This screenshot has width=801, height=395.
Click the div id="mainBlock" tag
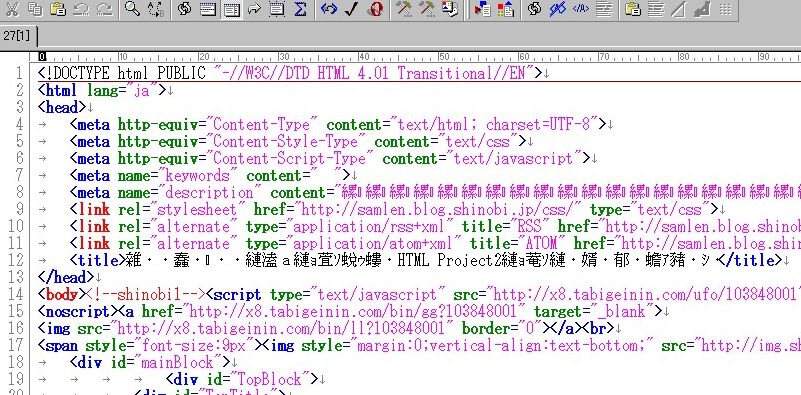coord(150,362)
